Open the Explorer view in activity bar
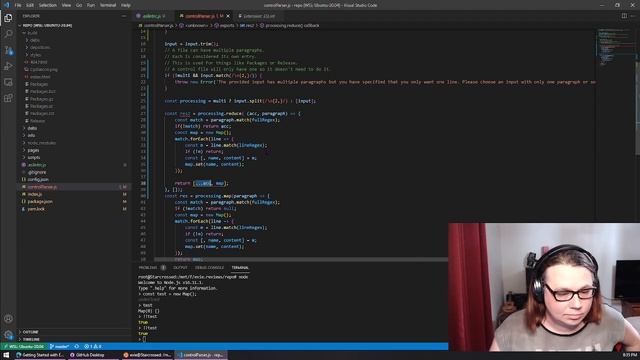Image resolution: width=640 pixels, height=360 pixels. click(x=8, y=18)
